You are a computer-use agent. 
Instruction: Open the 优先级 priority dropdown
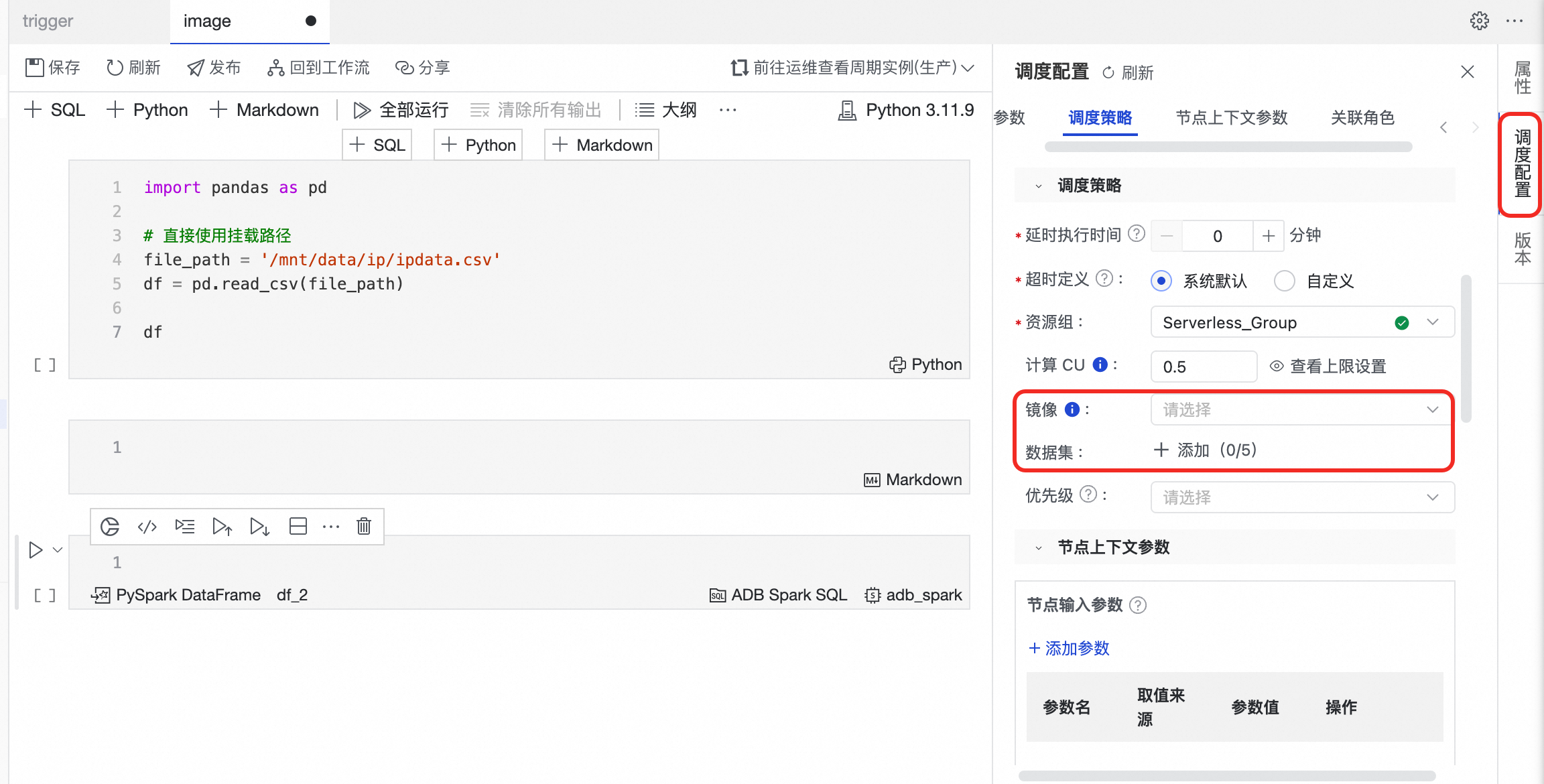coord(1301,497)
